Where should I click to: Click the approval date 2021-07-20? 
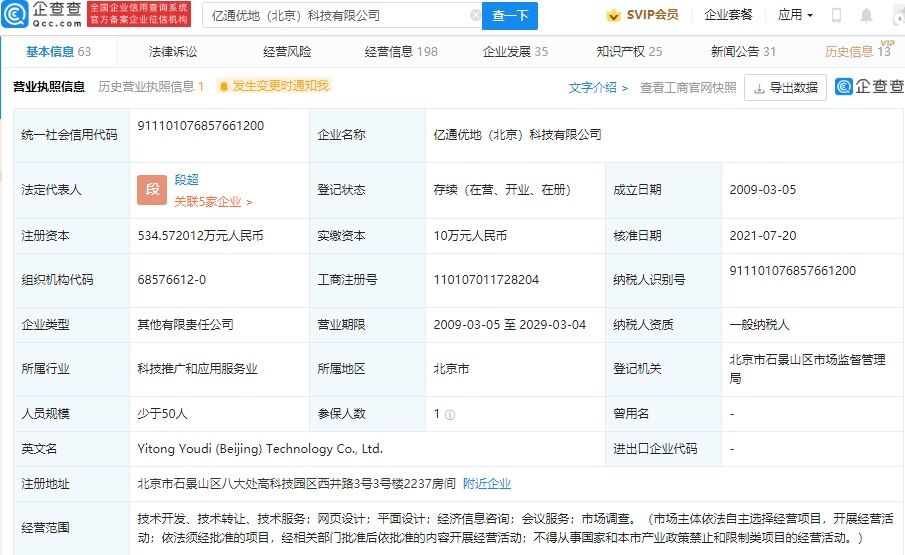pos(762,235)
